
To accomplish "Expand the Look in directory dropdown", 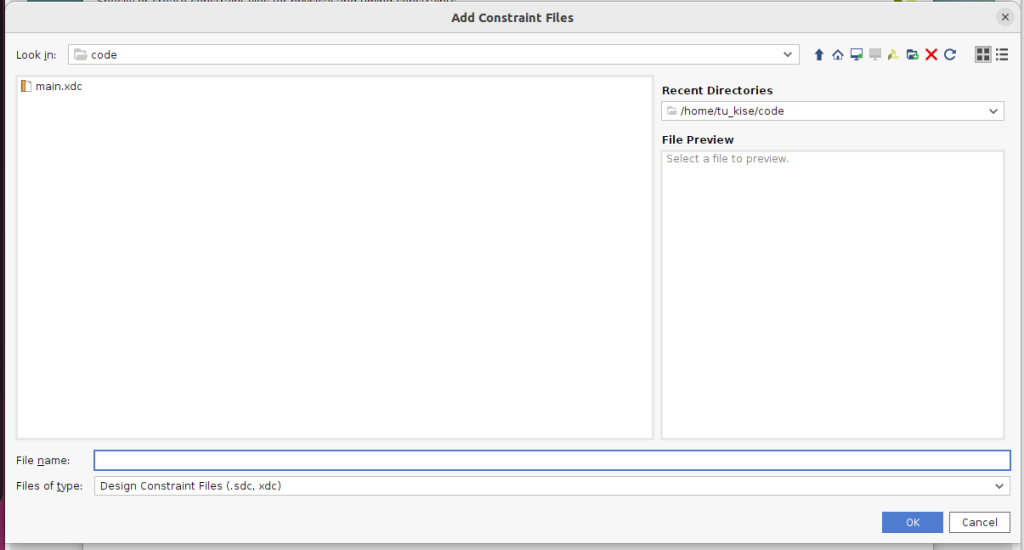I will coord(788,55).
